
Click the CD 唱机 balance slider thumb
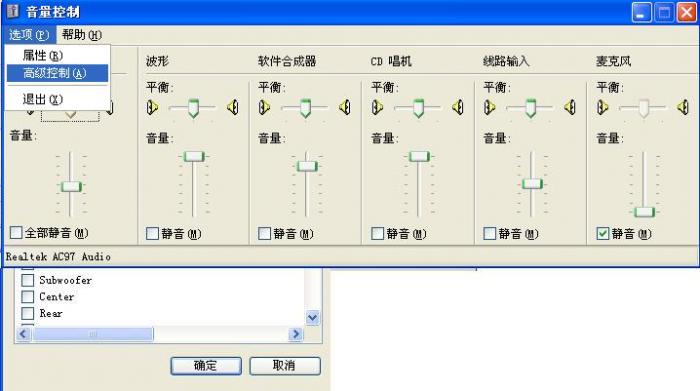point(418,108)
